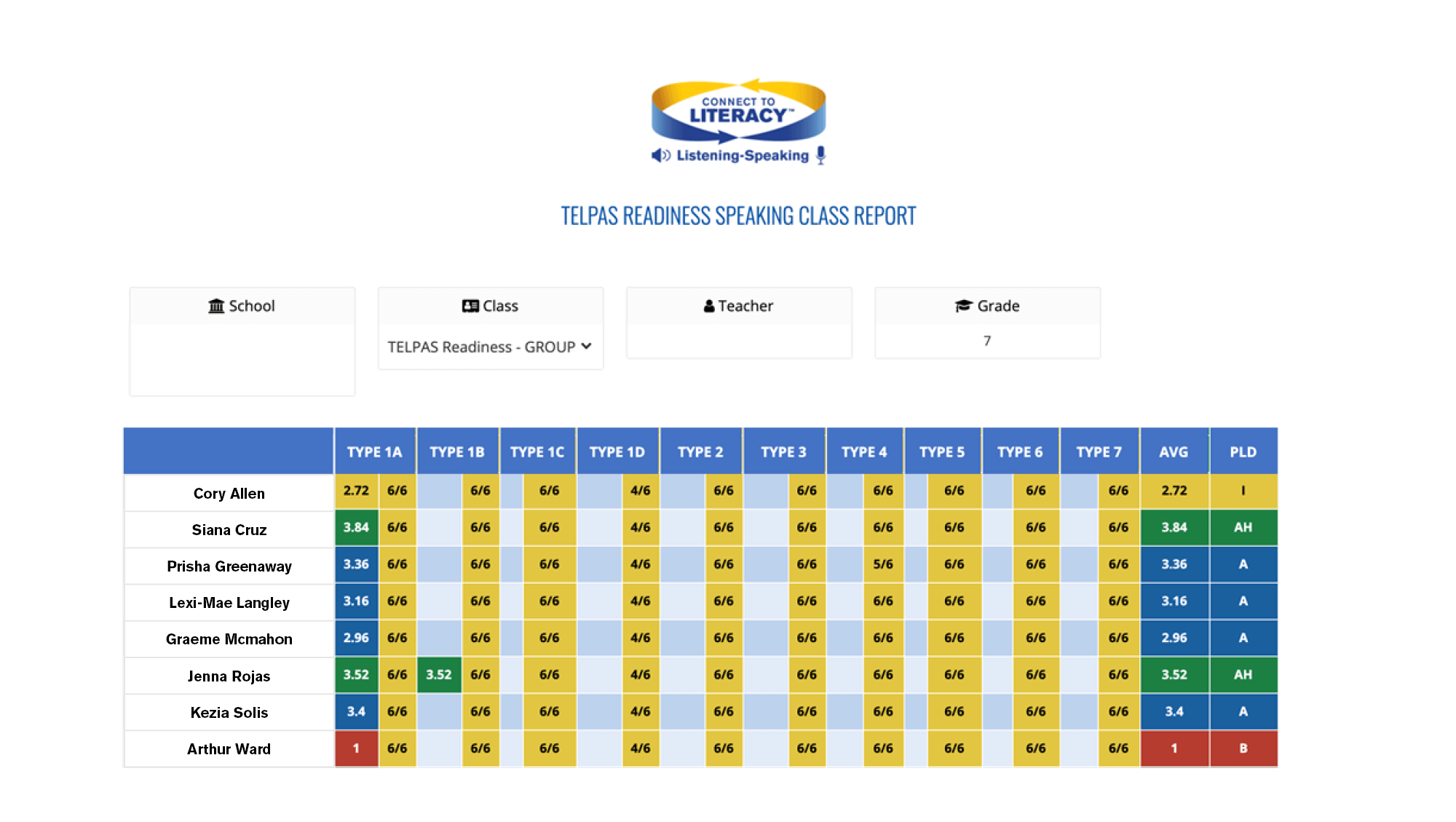1456x822 pixels.
Task: Click Graeme Mcmahon's 2.96 AVG cell
Action: [1174, 638]
